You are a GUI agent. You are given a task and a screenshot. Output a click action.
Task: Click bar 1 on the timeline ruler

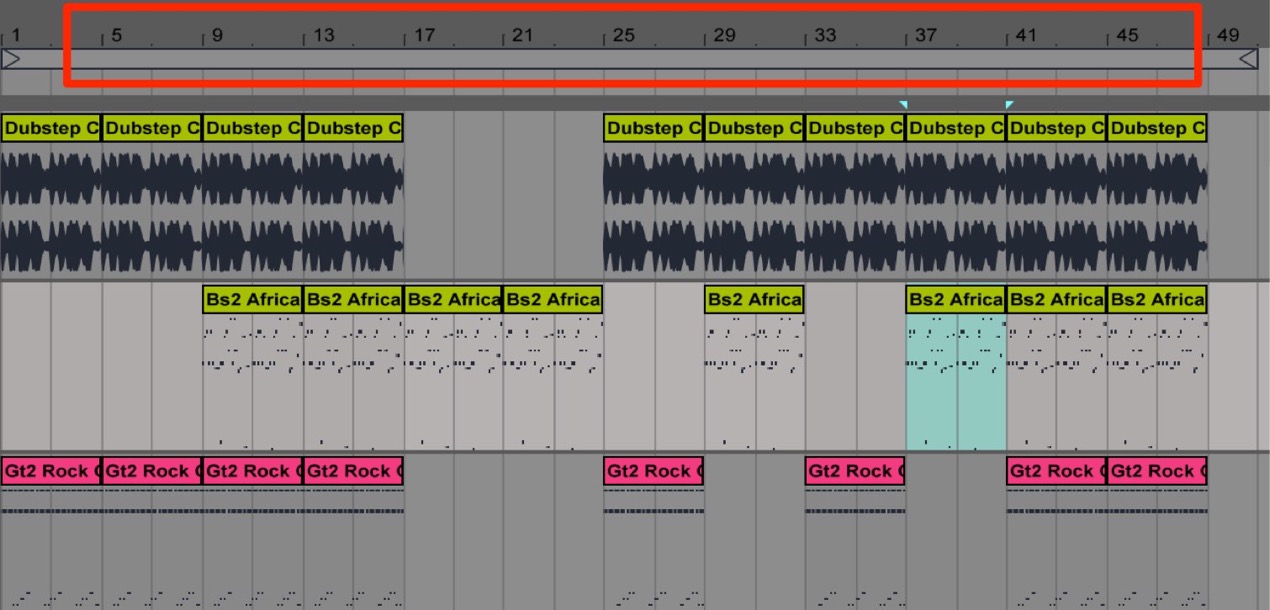pyautogui.click(x=15, y=35)
